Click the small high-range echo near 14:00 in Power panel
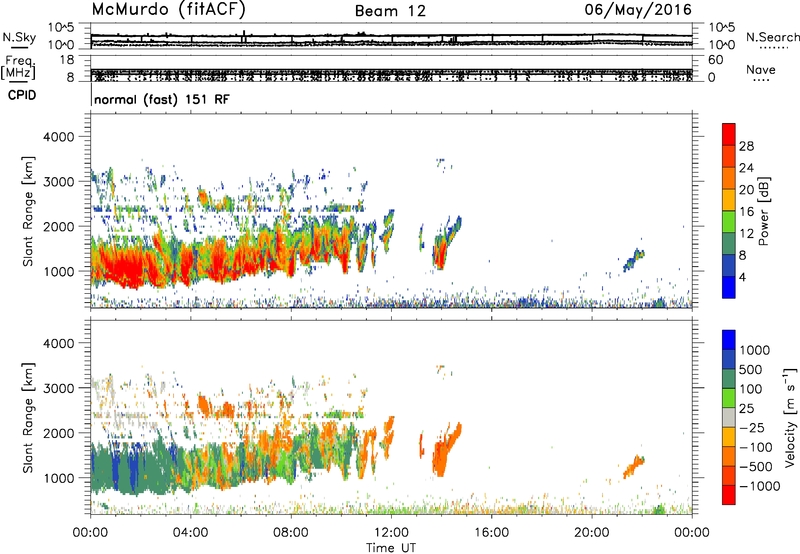Image resolution: width=800 pixels, height=554 pixels. coord(442,164)
